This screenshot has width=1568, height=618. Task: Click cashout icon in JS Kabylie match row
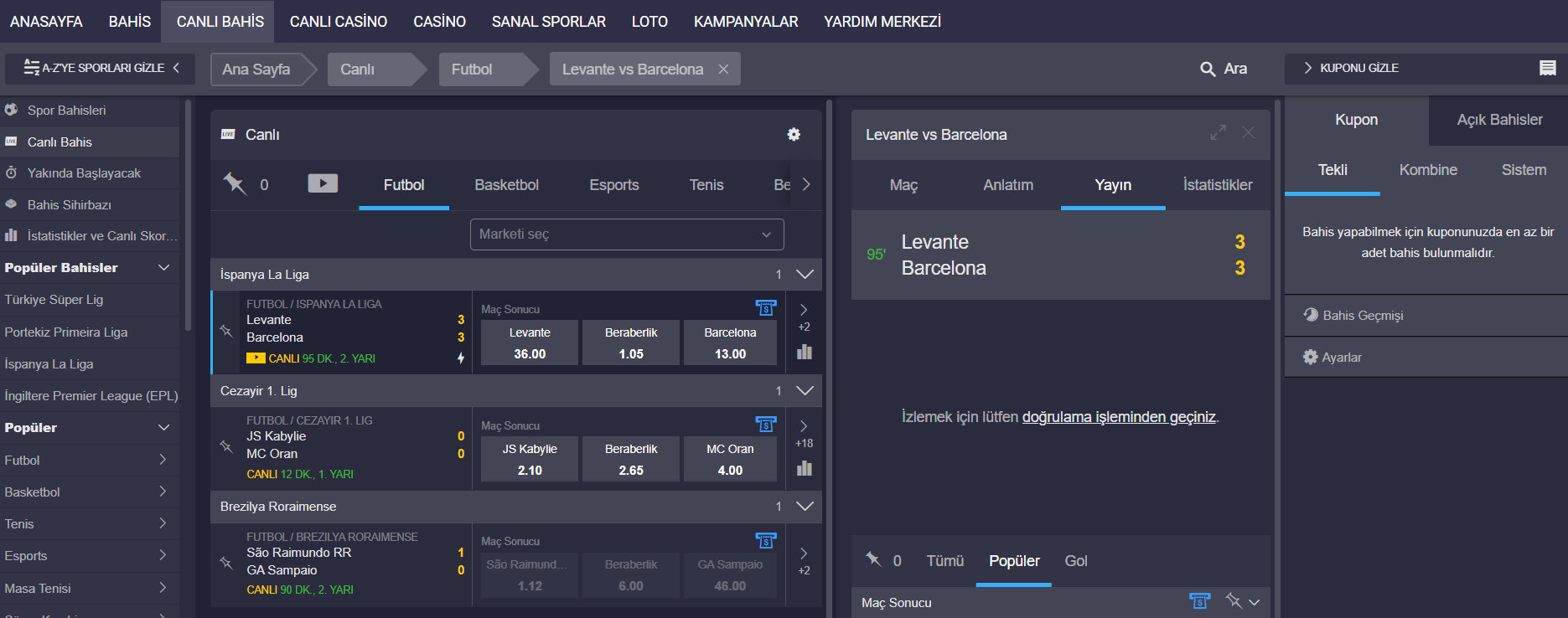tap(766, 425)
